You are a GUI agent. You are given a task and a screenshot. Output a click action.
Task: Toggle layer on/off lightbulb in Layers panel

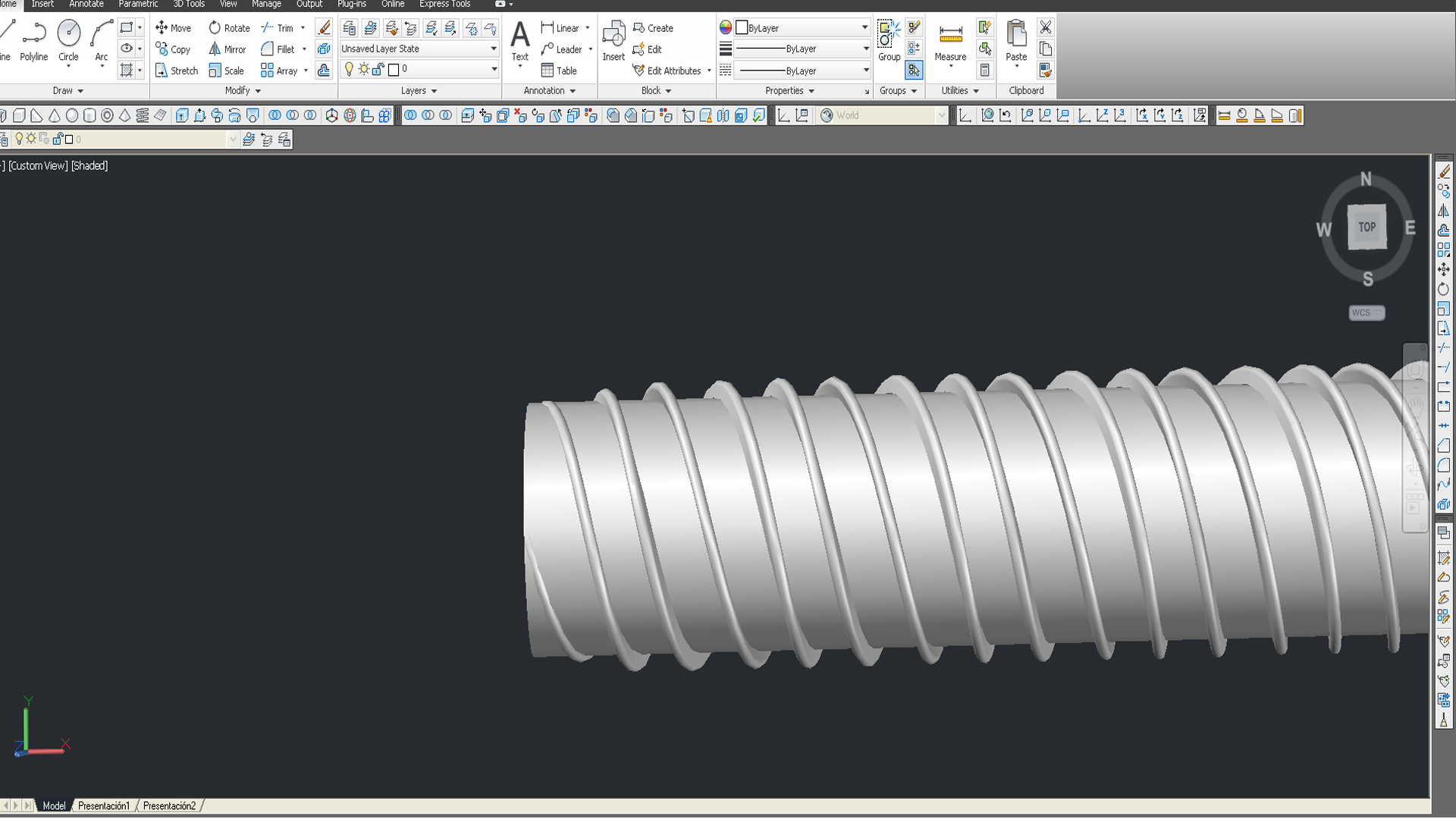pos(349,69)
